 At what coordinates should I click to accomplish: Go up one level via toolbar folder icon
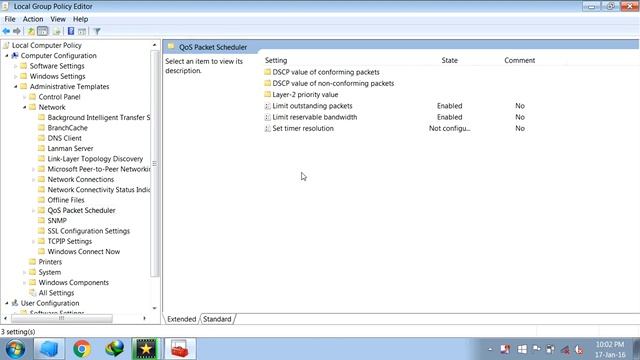click(x=31, y=31)
